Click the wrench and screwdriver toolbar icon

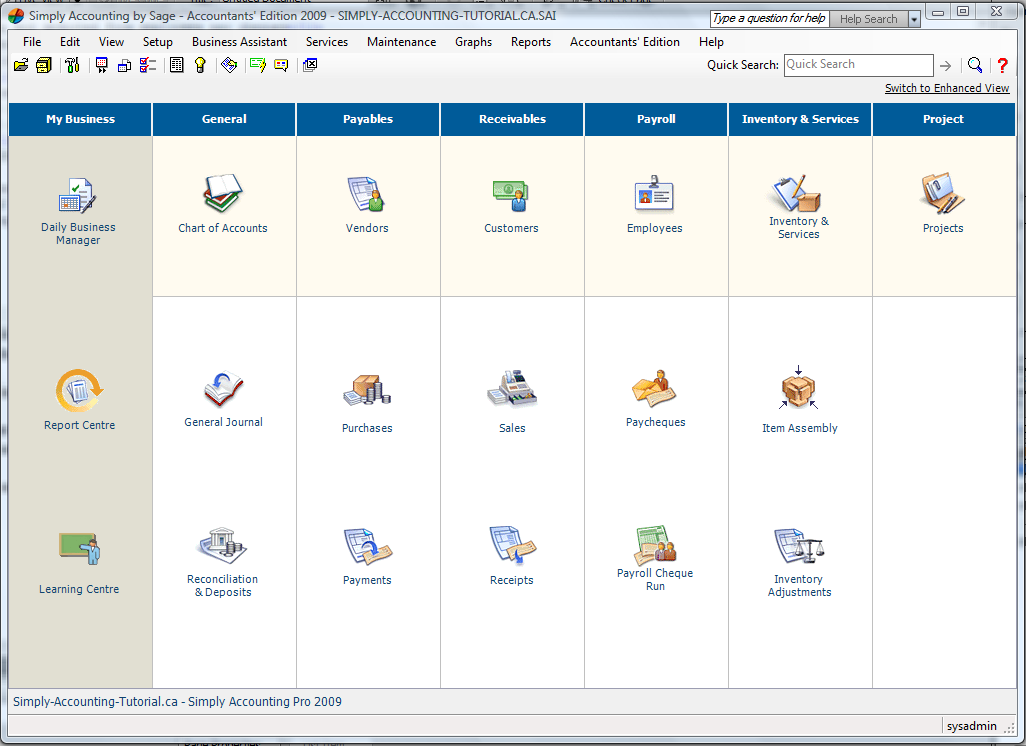click(x=72, y=65)
